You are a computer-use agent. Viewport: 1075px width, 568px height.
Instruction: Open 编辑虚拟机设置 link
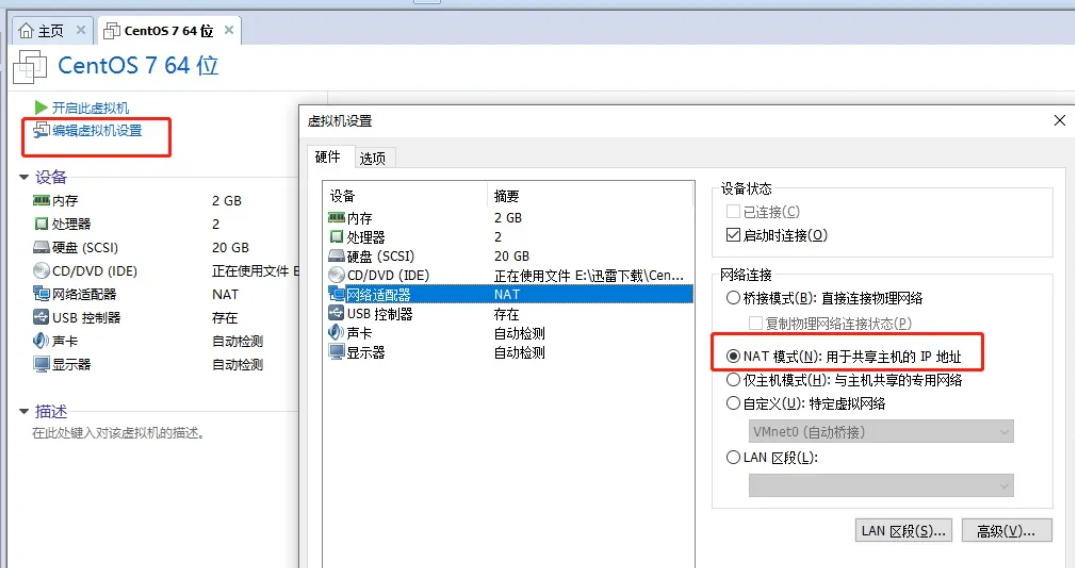(x=97, y=130)
